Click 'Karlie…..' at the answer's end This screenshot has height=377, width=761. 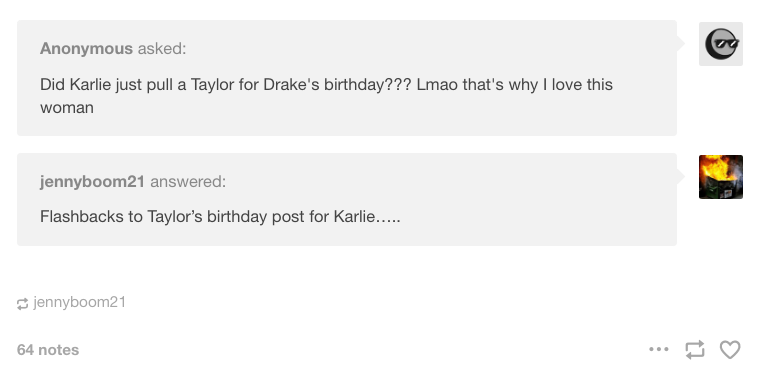pos(367,216)
